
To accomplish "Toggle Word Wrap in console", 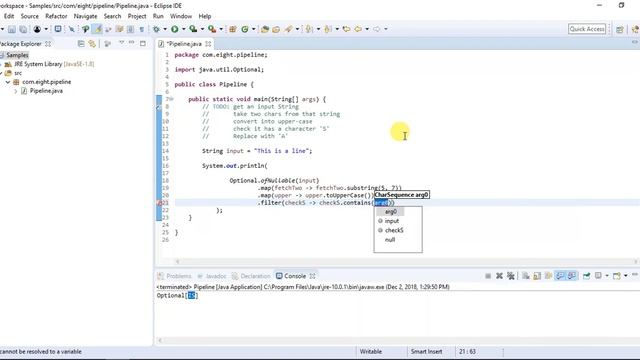I will tap(549, 276).
